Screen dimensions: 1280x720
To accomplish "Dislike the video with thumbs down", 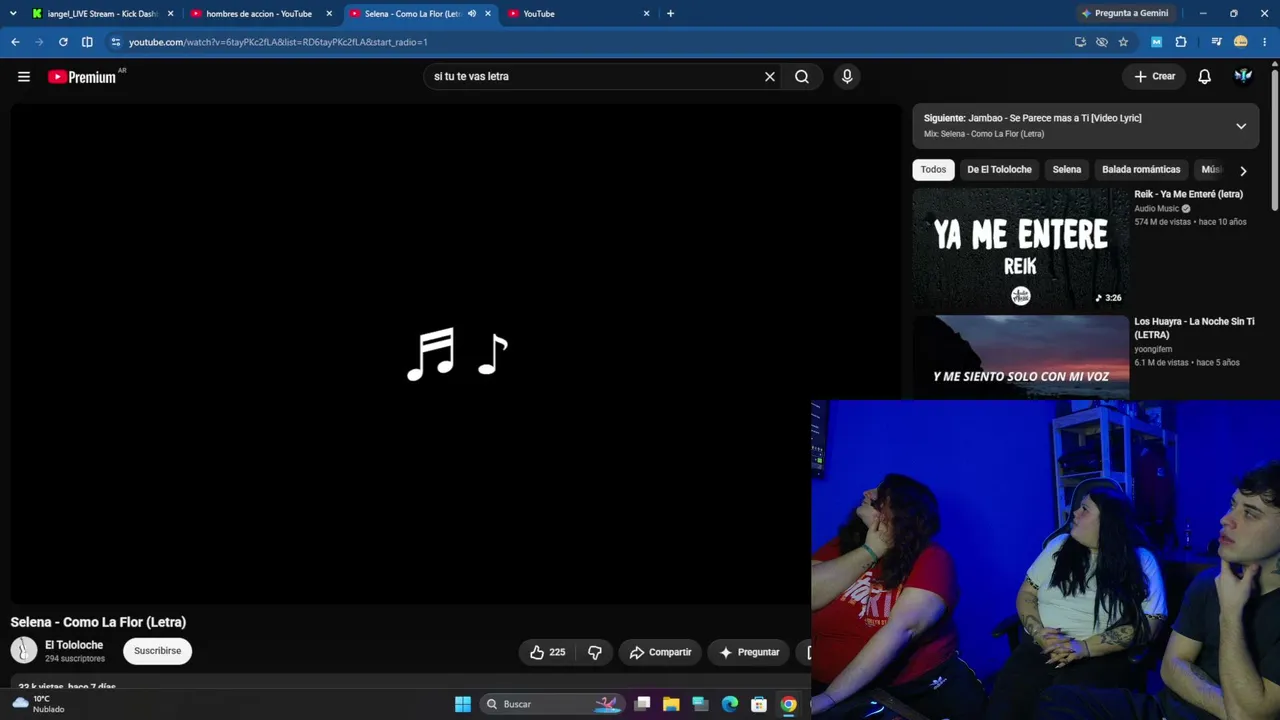I will pyautogui.click(x=595, y=652).
